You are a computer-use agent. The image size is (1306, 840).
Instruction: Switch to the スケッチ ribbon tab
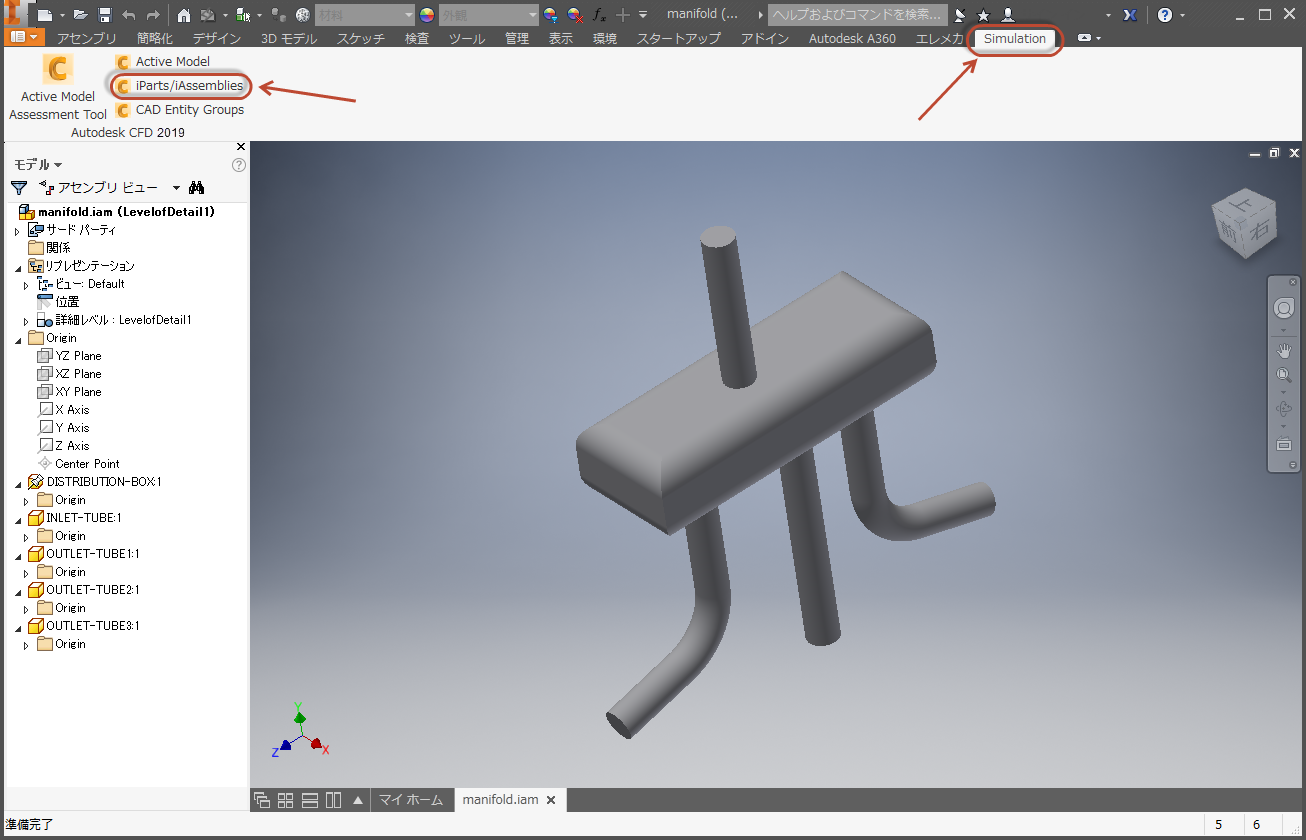click(x=361, y=39)
